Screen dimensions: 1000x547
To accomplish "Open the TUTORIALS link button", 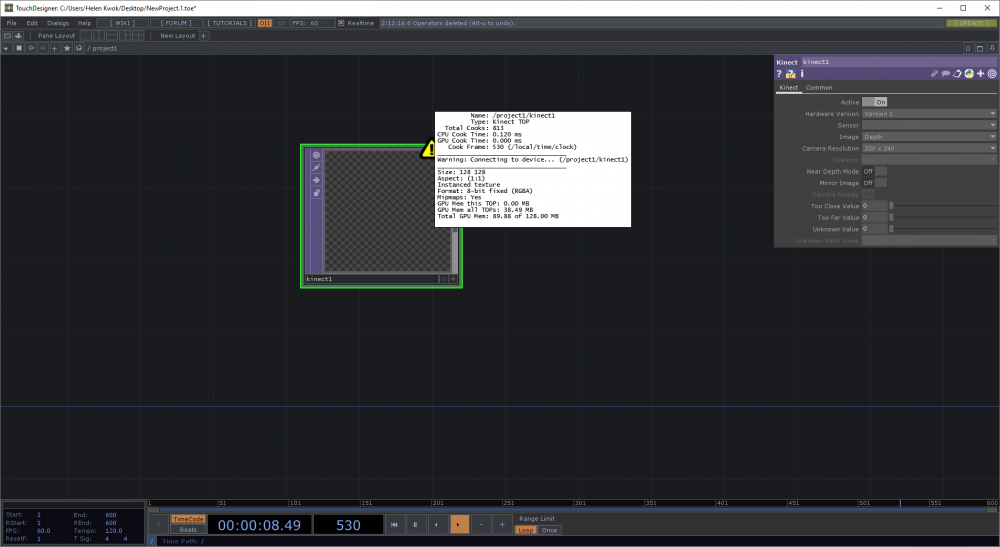I will pos(230,23).
